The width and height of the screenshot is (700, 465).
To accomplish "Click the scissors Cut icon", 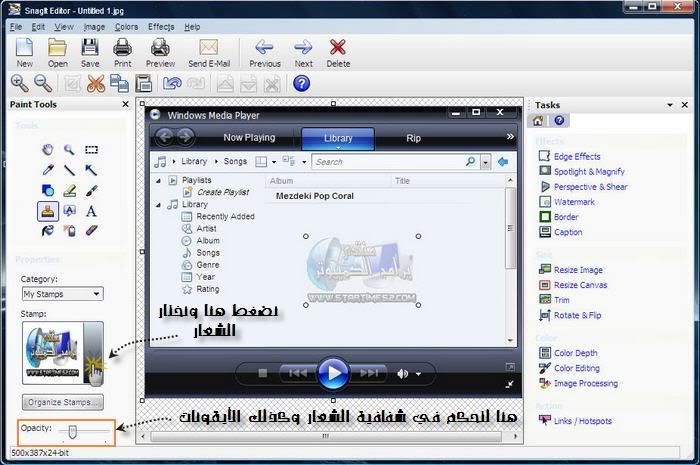I will [x=96, y=83].
